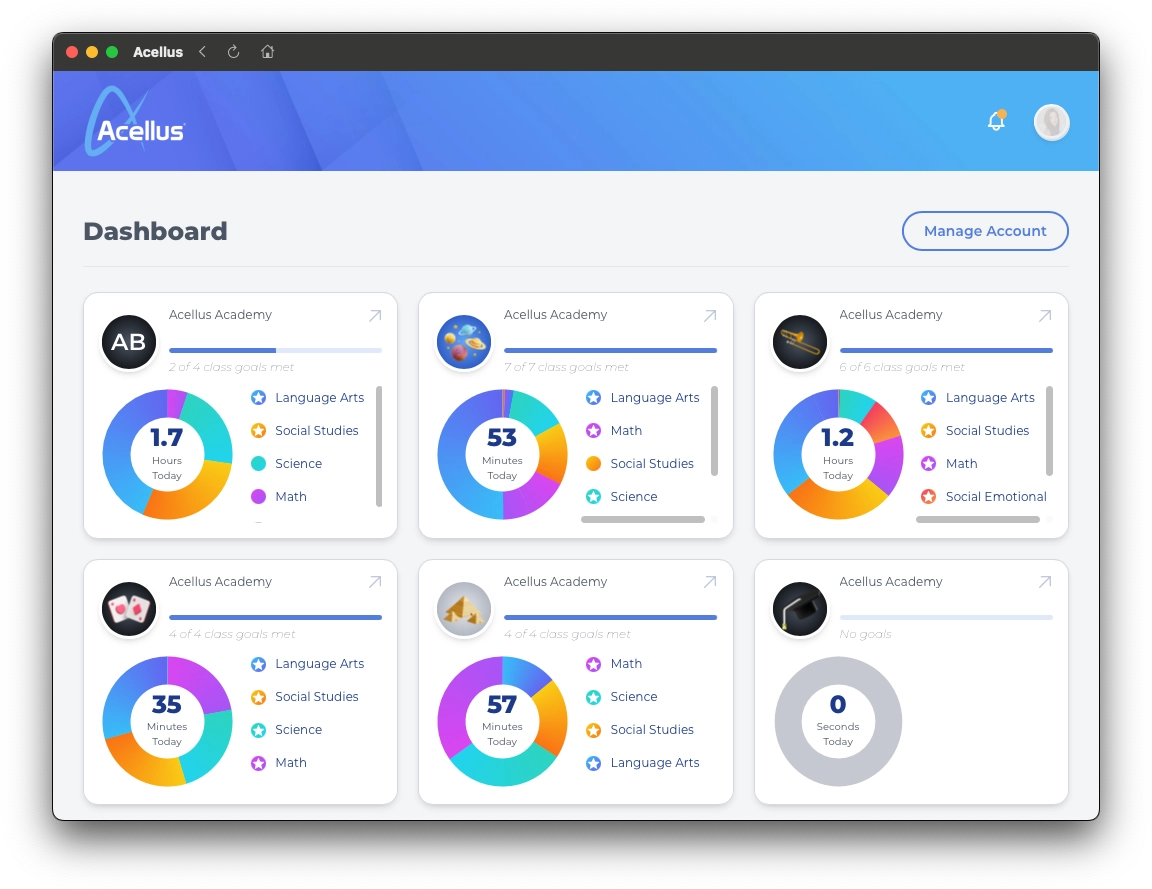Click the graduation cap avatar picture
Image resolution: width=1152 pixels, height=889 pixels.
coord(799,609)
